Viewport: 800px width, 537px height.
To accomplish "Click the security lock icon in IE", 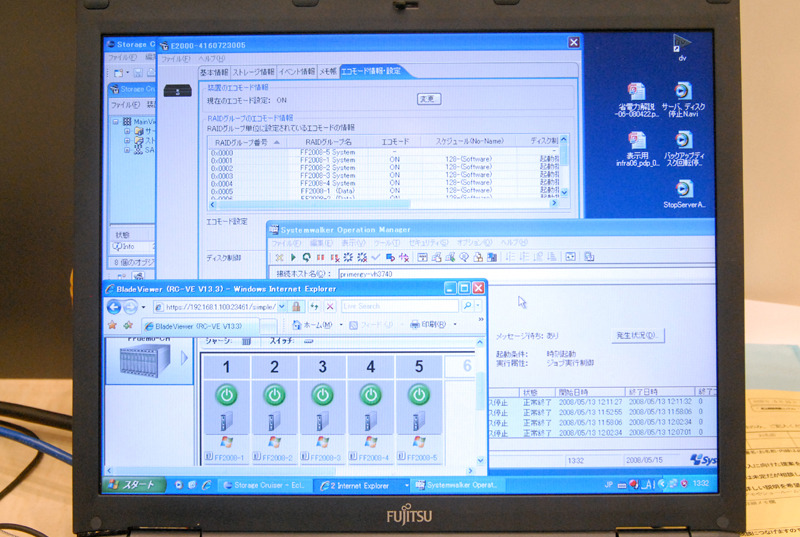I will pyautogui.click(x=296, y=307).
